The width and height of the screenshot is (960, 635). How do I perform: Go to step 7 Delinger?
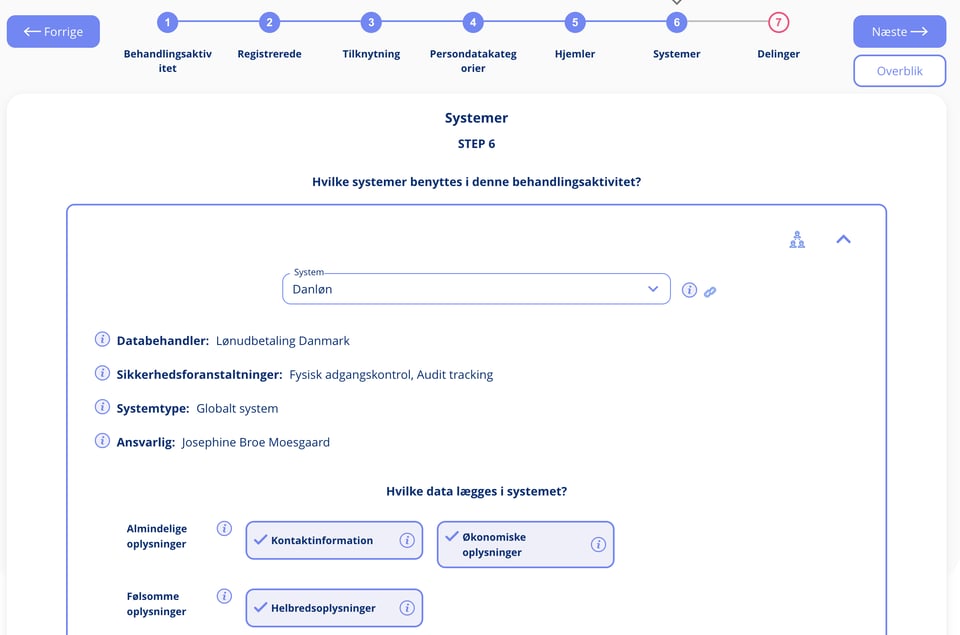click(778, 23)
